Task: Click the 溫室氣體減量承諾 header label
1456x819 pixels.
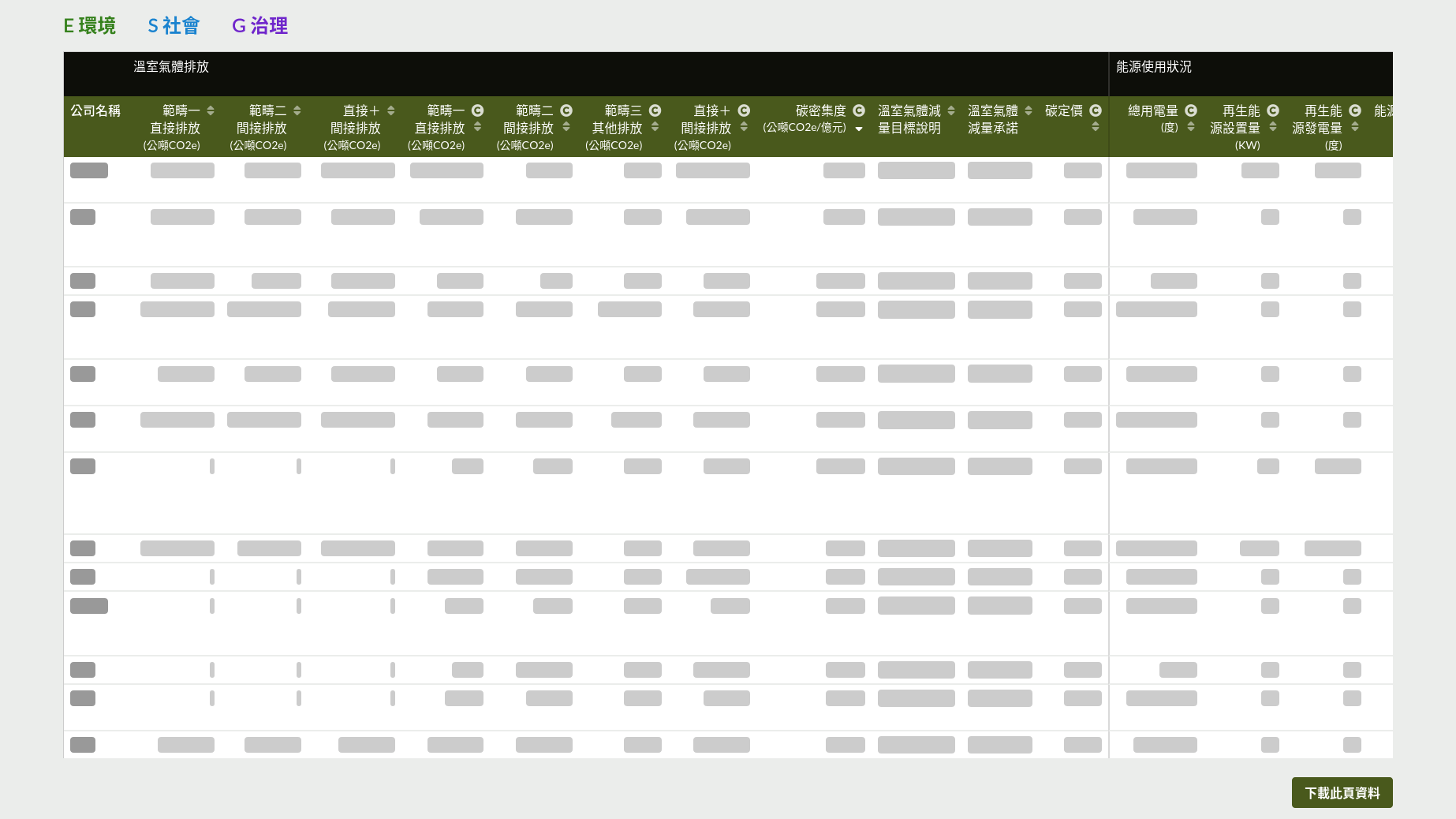Action: (x=993, y=119)
